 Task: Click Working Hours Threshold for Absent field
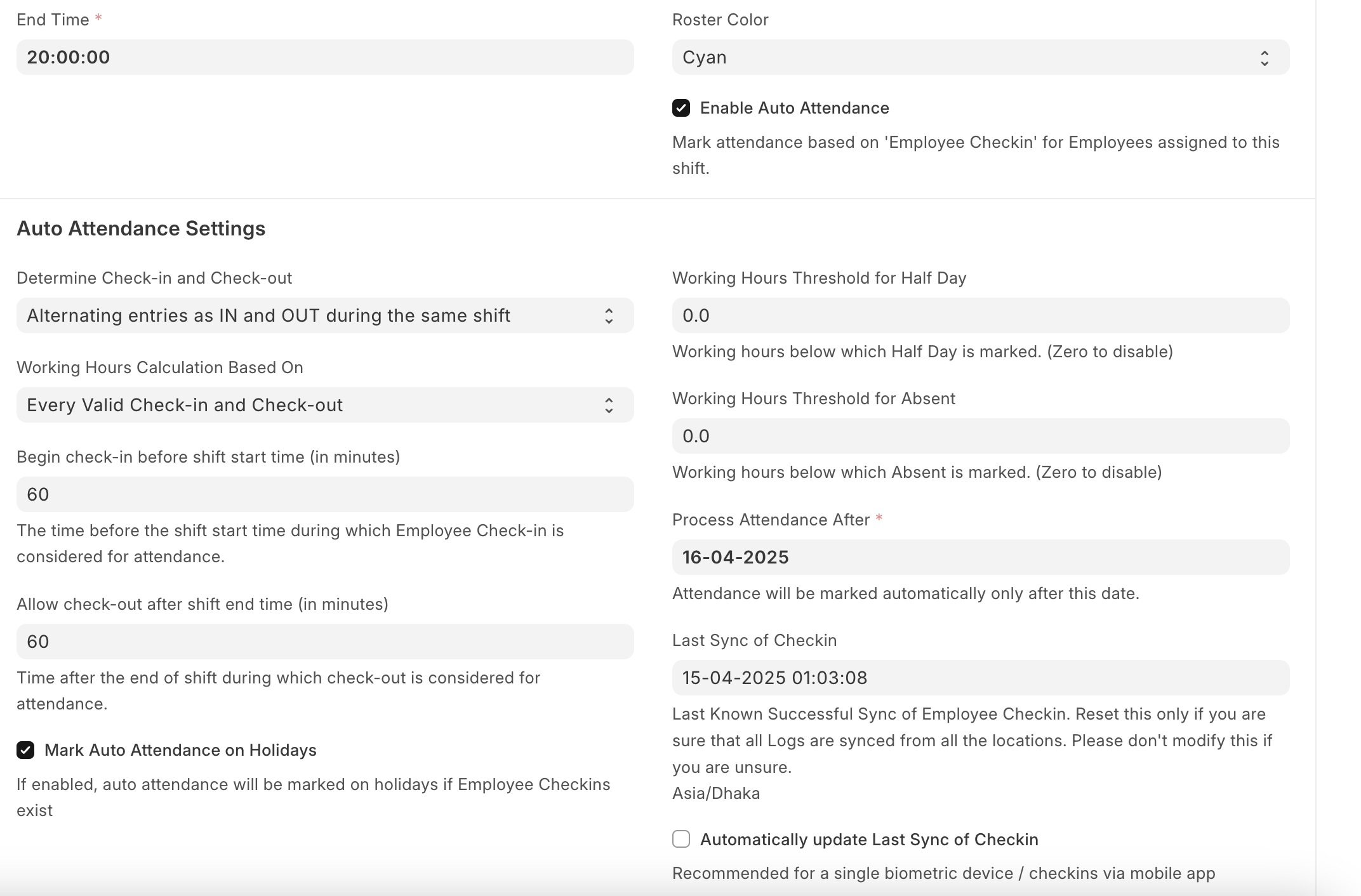click(x=981, y=436)
